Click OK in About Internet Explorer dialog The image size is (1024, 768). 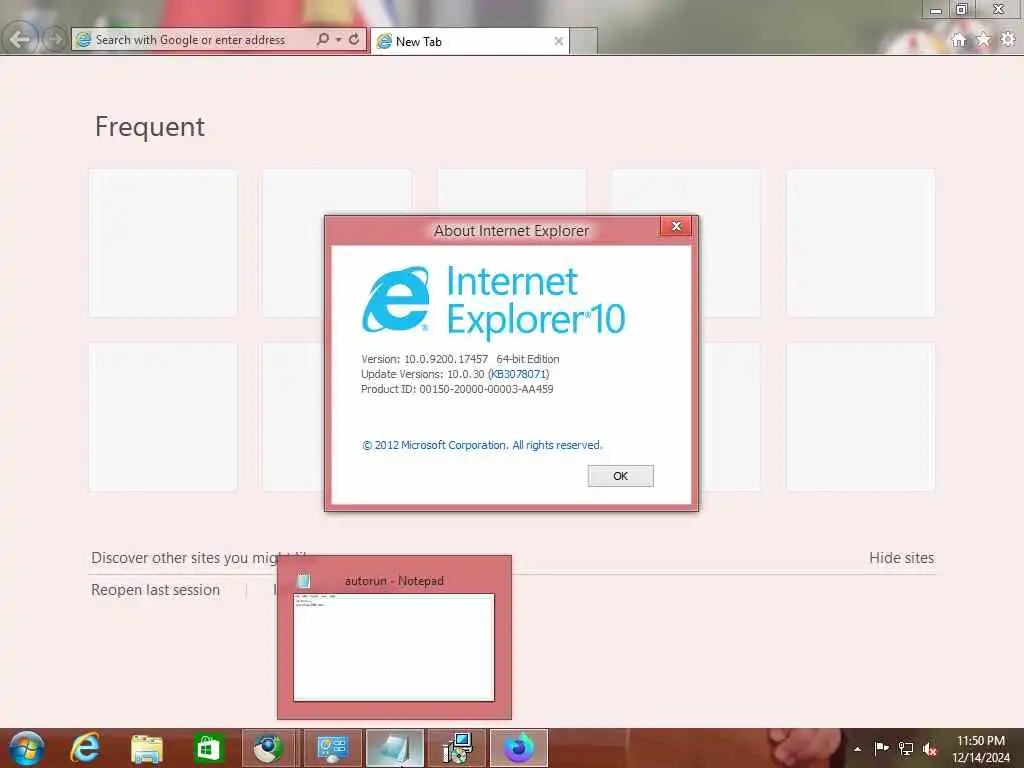pos(620,476)
